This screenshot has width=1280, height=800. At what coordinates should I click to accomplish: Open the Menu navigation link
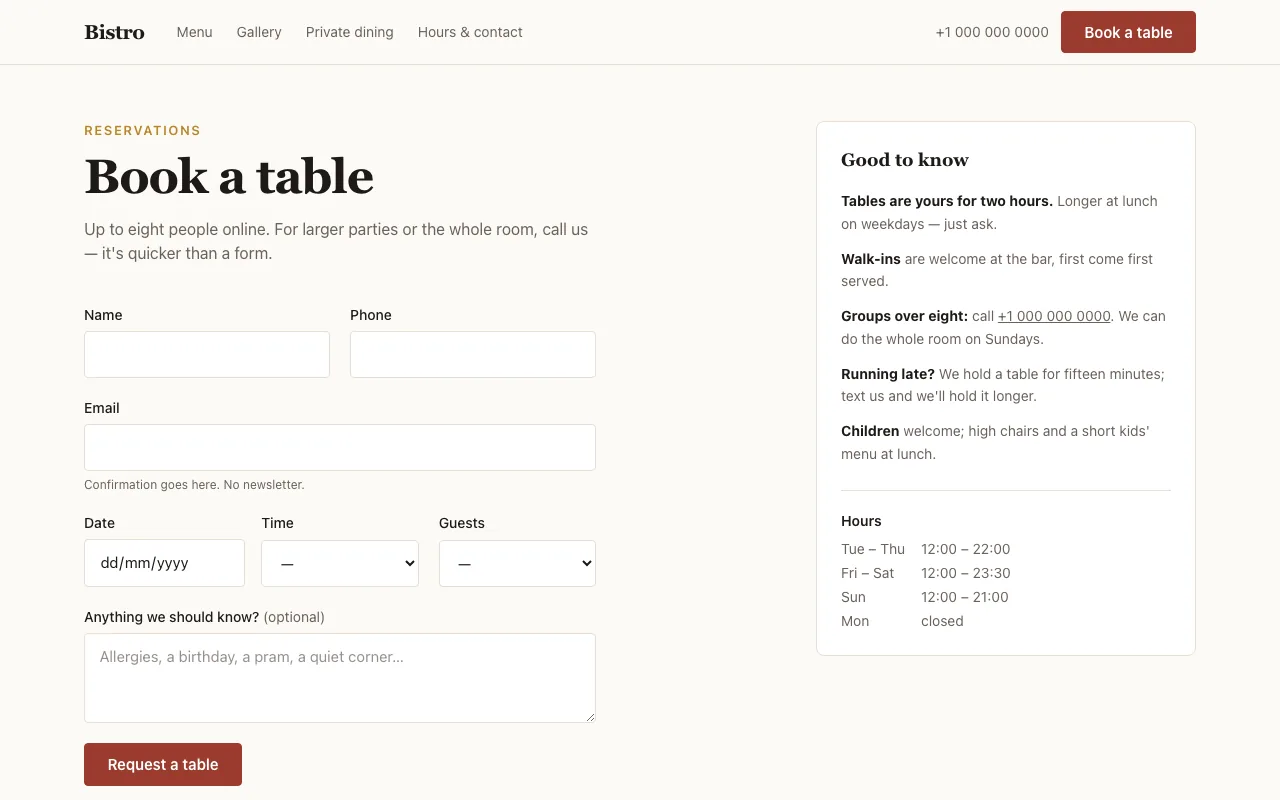click(x=194, y=32)
